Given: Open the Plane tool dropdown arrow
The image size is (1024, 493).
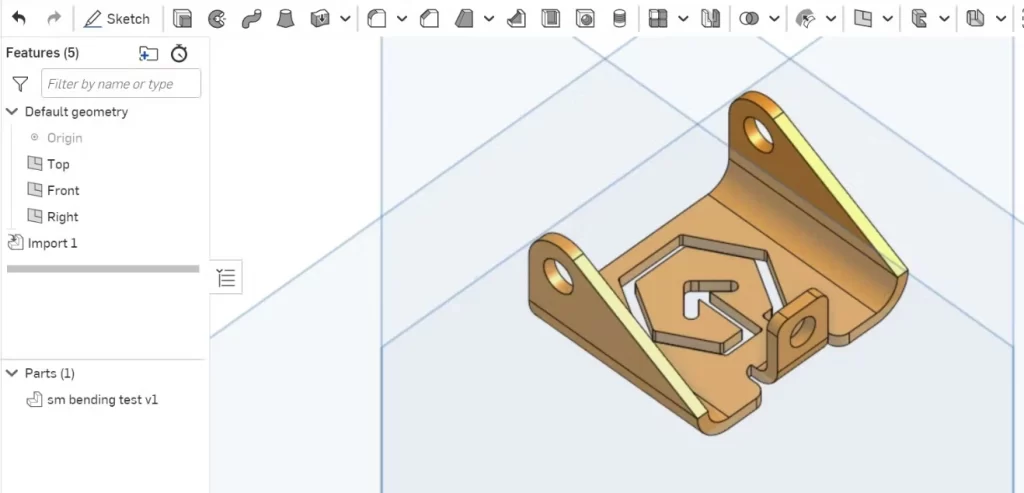Looking at the screenshot, I should [888, 18].
